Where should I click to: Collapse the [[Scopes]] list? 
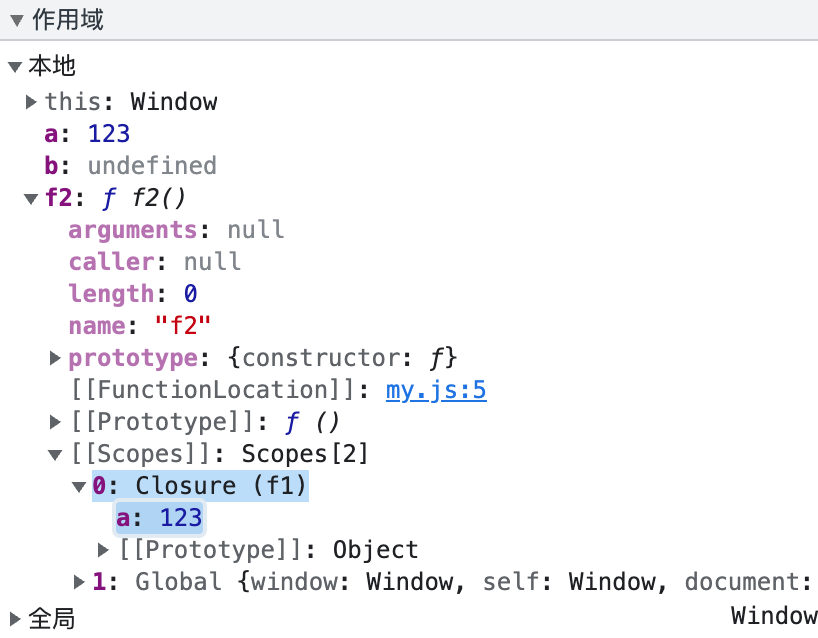point(56,455)
